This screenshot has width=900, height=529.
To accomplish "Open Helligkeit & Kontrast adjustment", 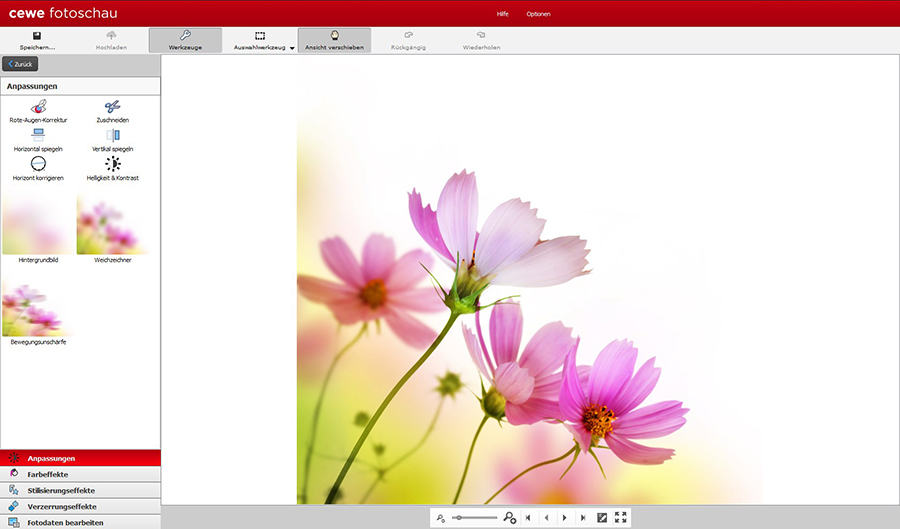I will pyautogui.click(x=112, y=164).
